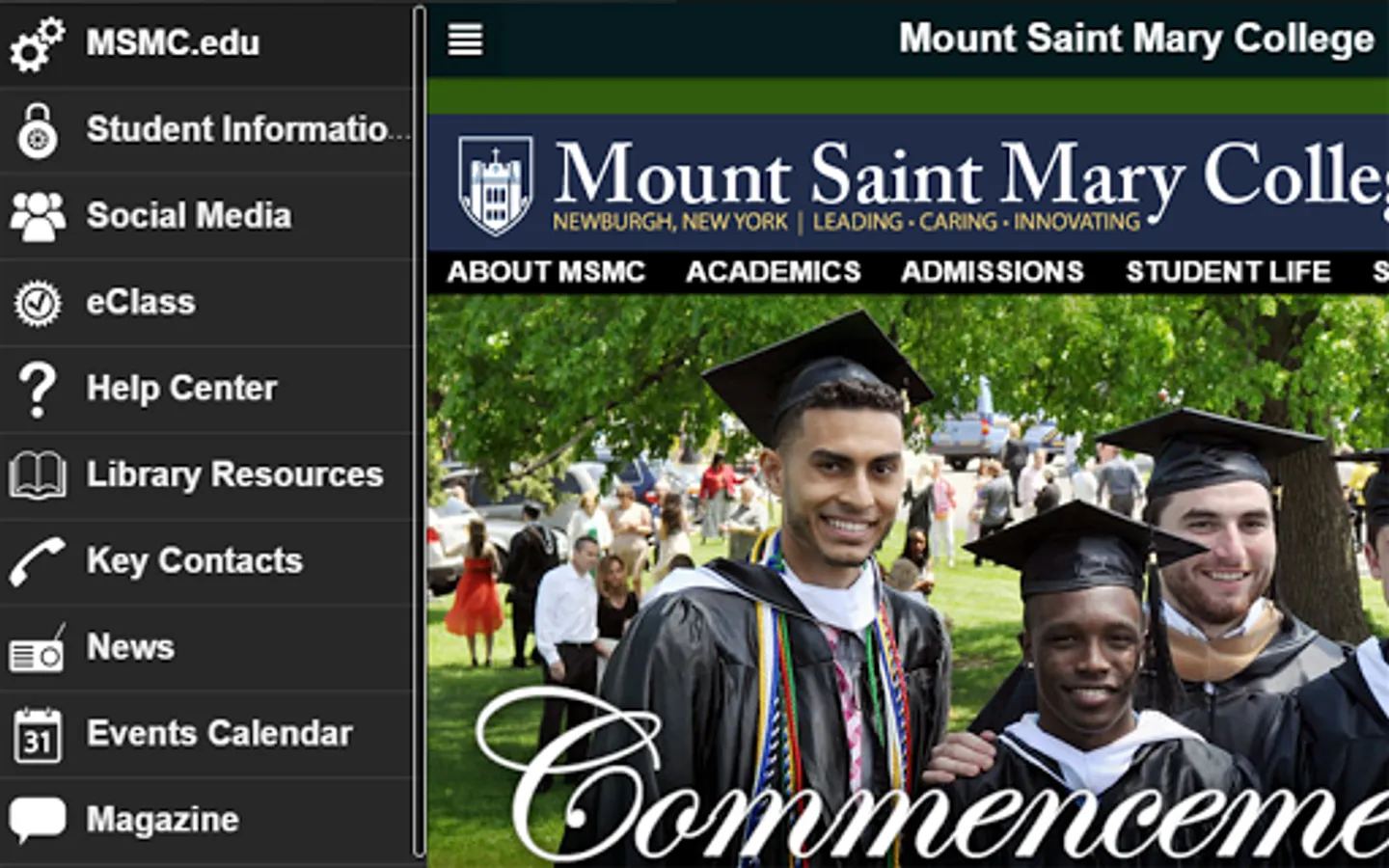The width and height of the screenshot is (1389, 868).
Task: Click the open book Library Resources icon
Action: point(38,475)
